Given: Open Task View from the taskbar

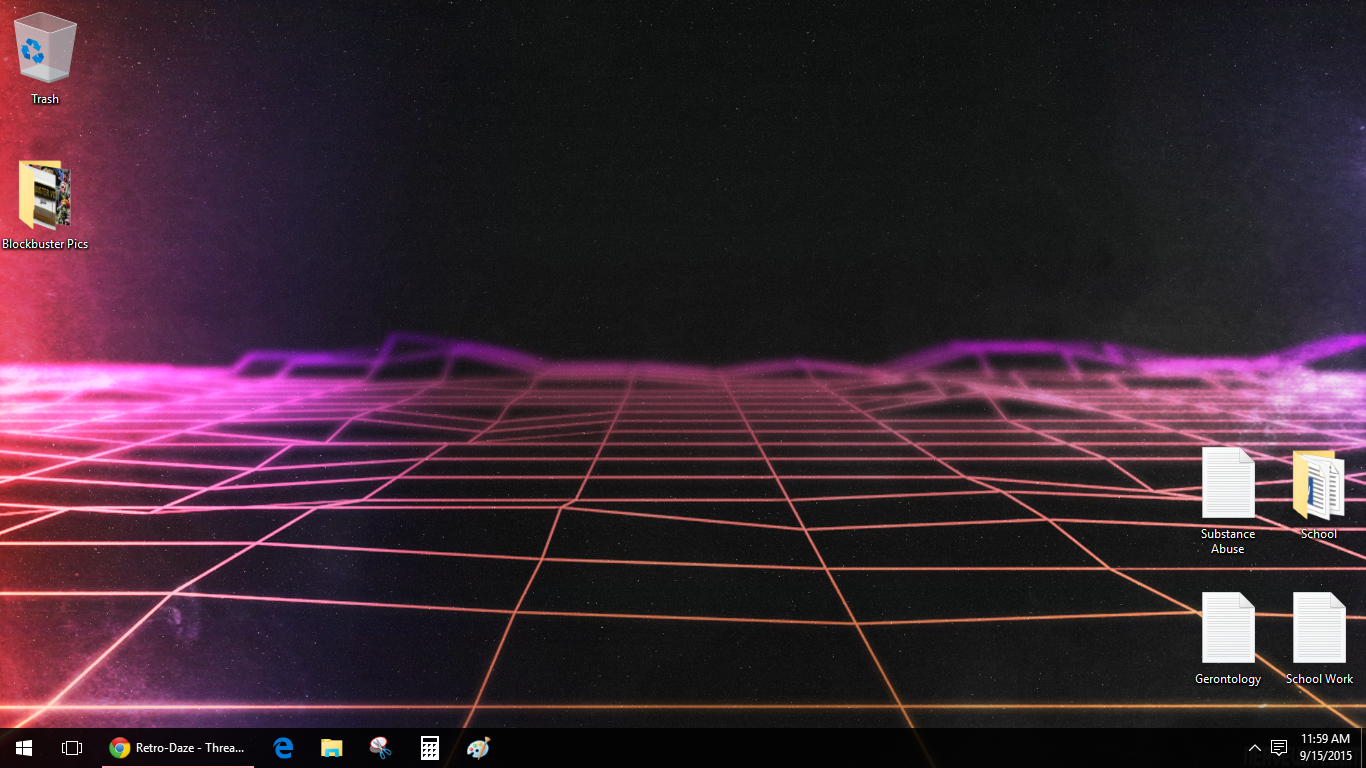Looking at the screenshot, I should pos(72,748).
